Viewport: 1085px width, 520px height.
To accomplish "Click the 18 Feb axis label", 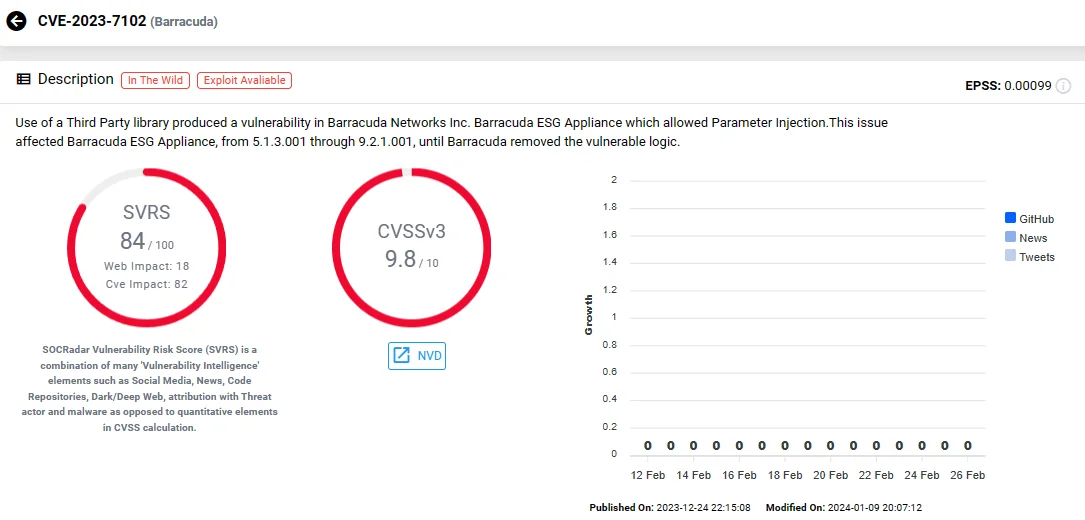I will [x=785, y=475].
